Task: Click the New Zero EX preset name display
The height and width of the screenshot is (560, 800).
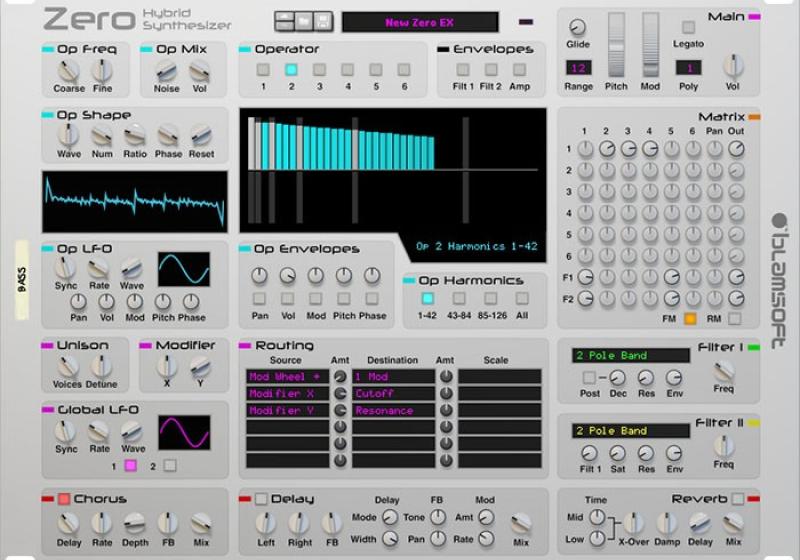Action: coord(419,22)
